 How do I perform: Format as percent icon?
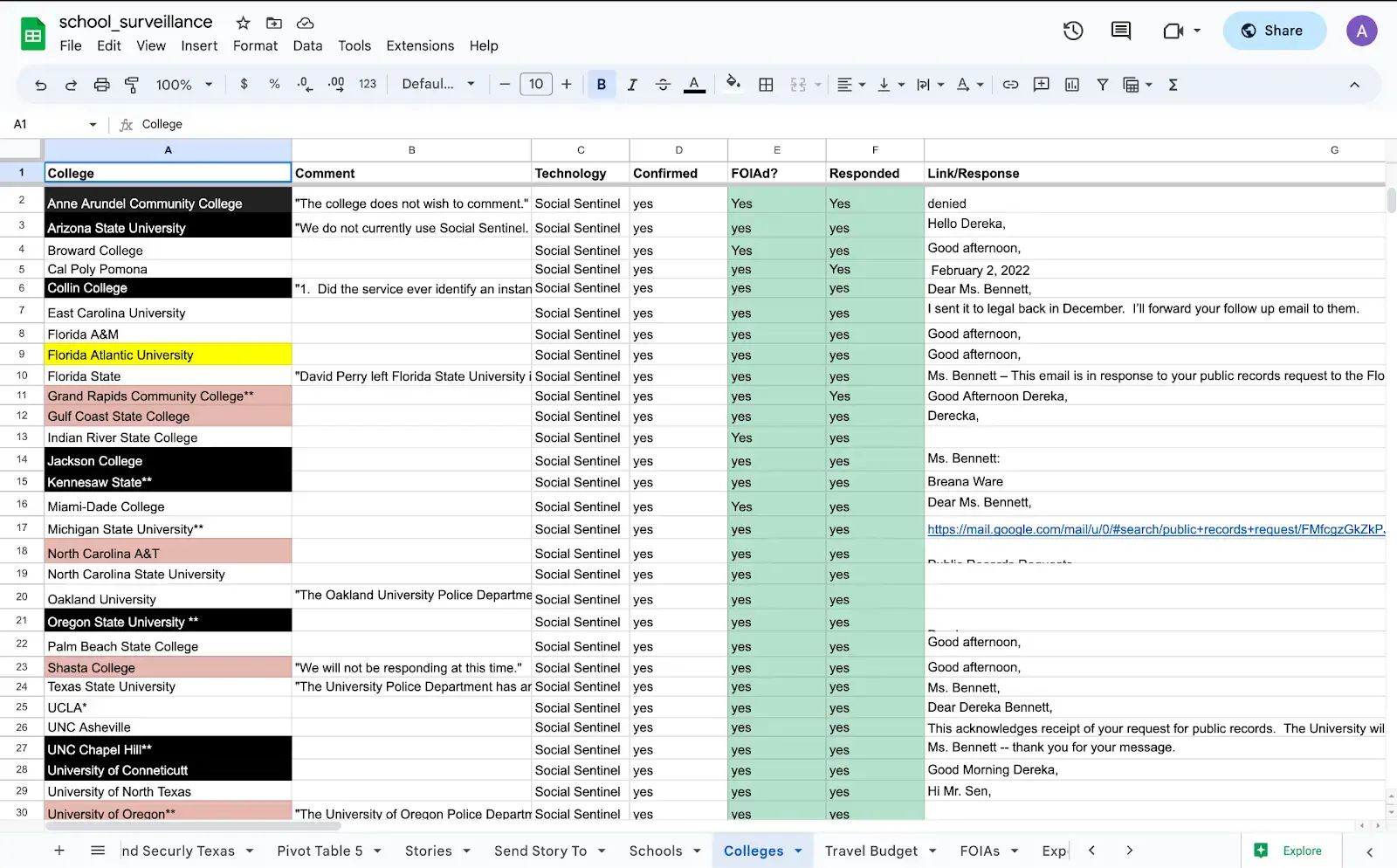(x=274, y=84)
